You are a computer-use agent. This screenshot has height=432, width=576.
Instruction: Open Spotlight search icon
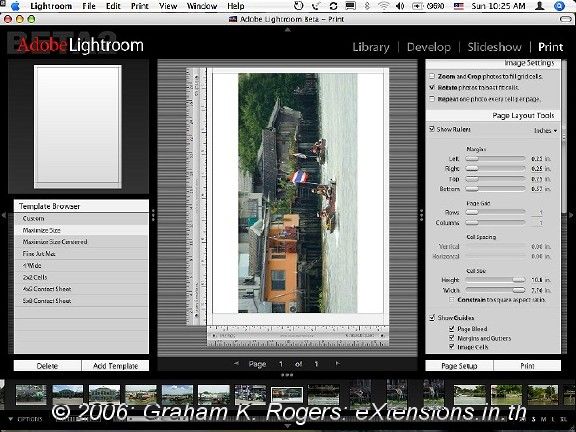coord(559,6)
